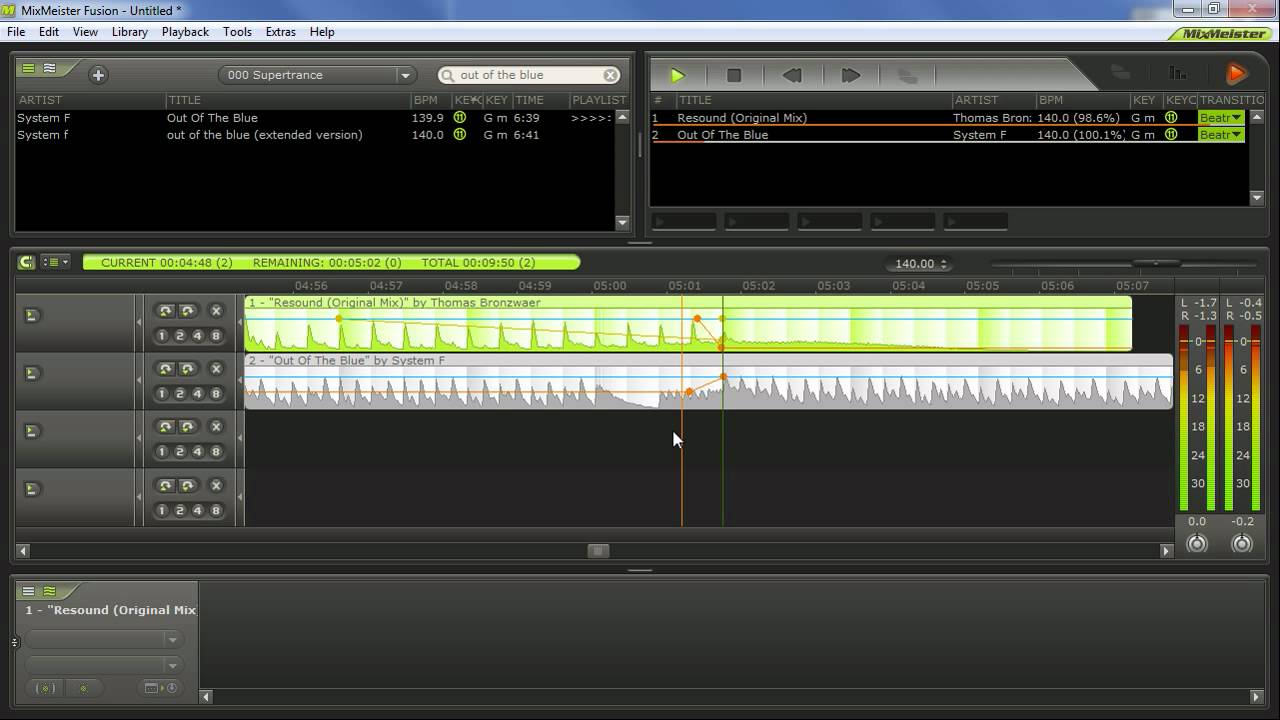The height and width of the screenshot is (720, 1280).
Task: Open the Playback menu
Action: pyautogui.click(x=185, y=32)
